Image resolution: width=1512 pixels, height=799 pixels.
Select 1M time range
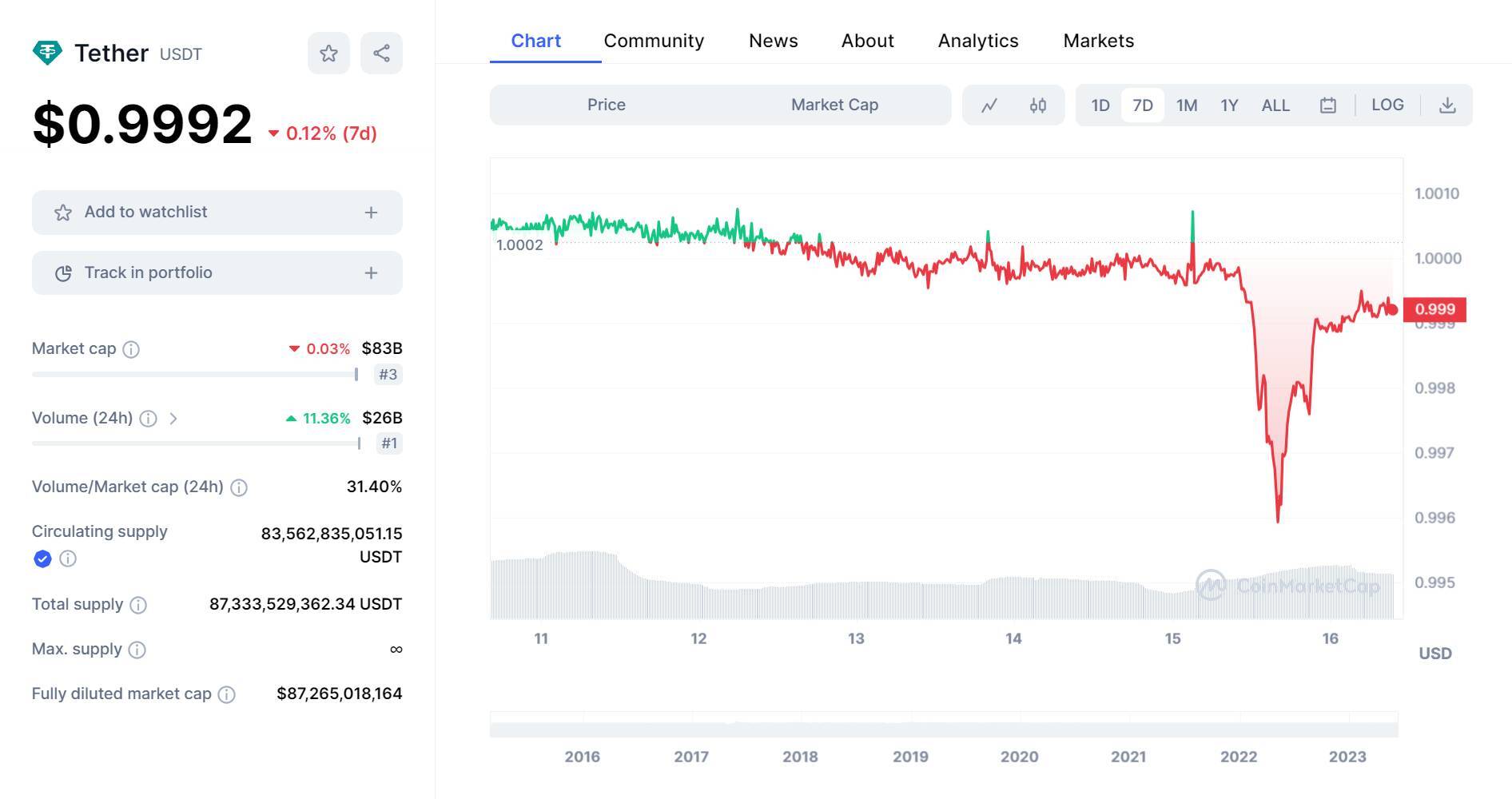pyautogui.click(x=1187, y=105)
